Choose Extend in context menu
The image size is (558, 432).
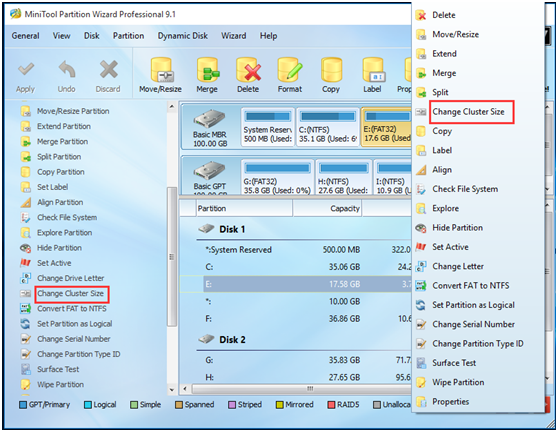click(444, 54)
